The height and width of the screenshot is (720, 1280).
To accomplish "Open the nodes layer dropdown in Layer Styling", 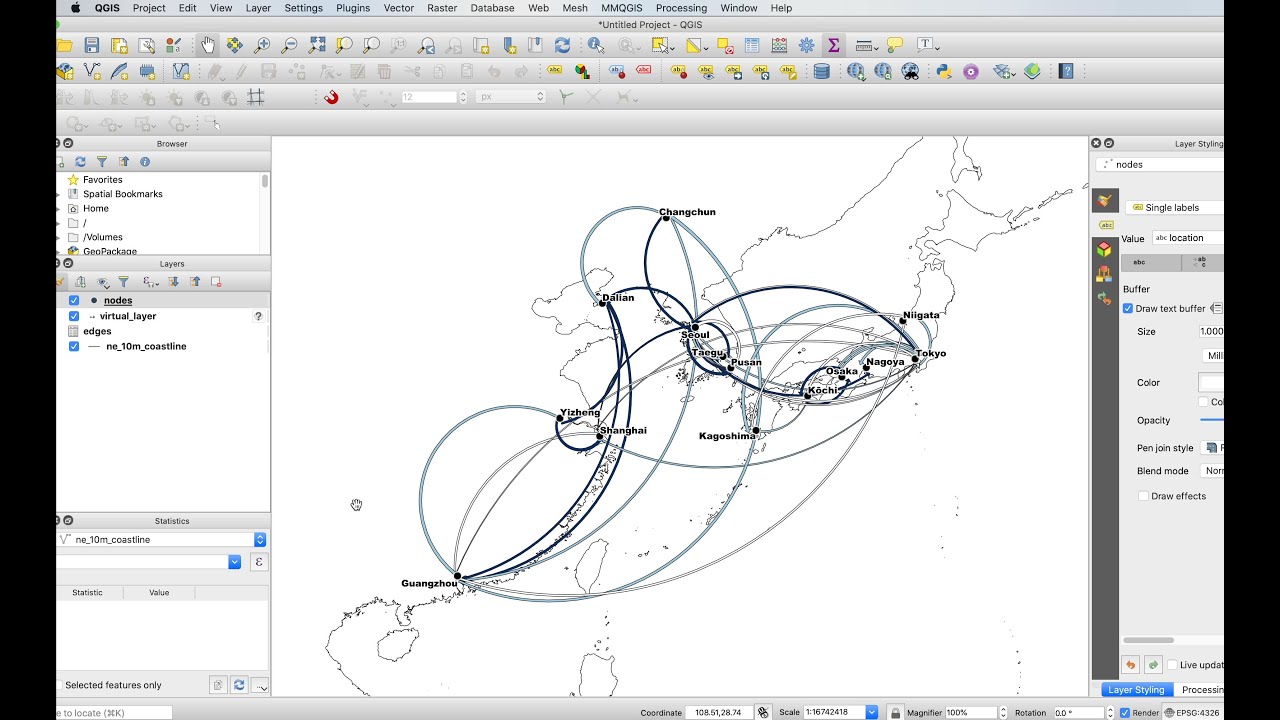I will [1160, 164].
